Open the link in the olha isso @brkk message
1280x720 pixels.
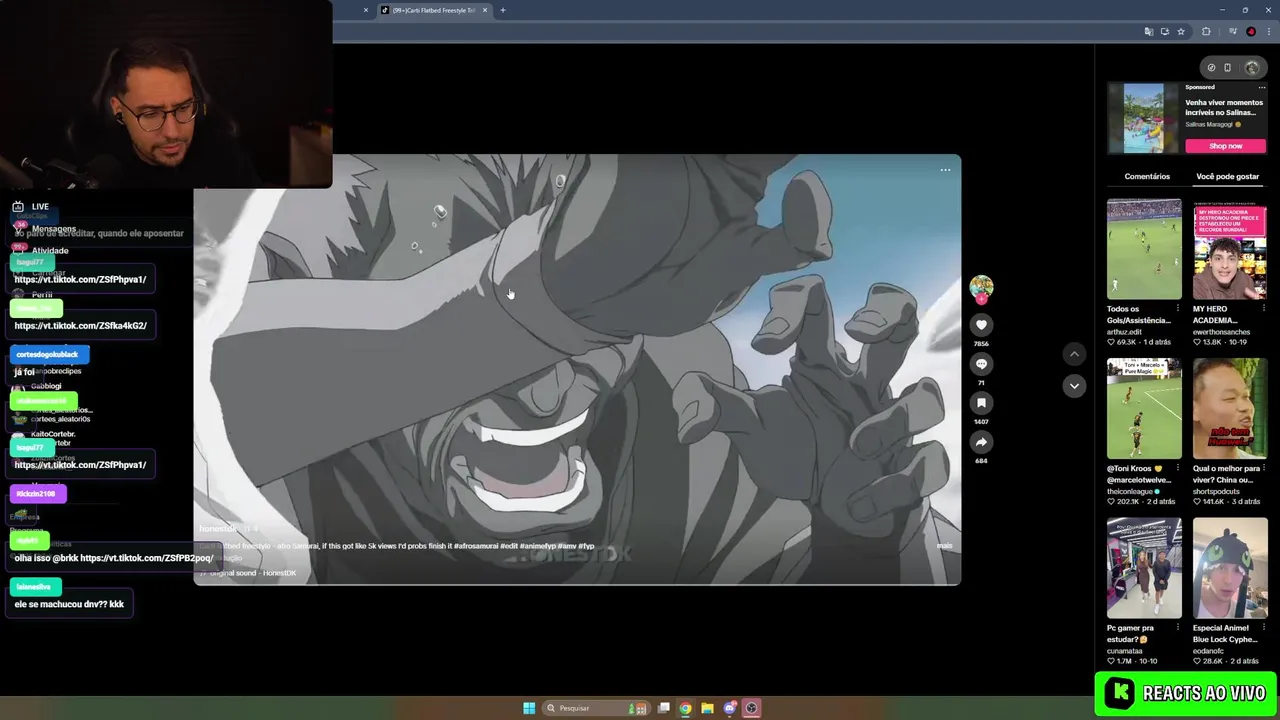click(146, 558)
